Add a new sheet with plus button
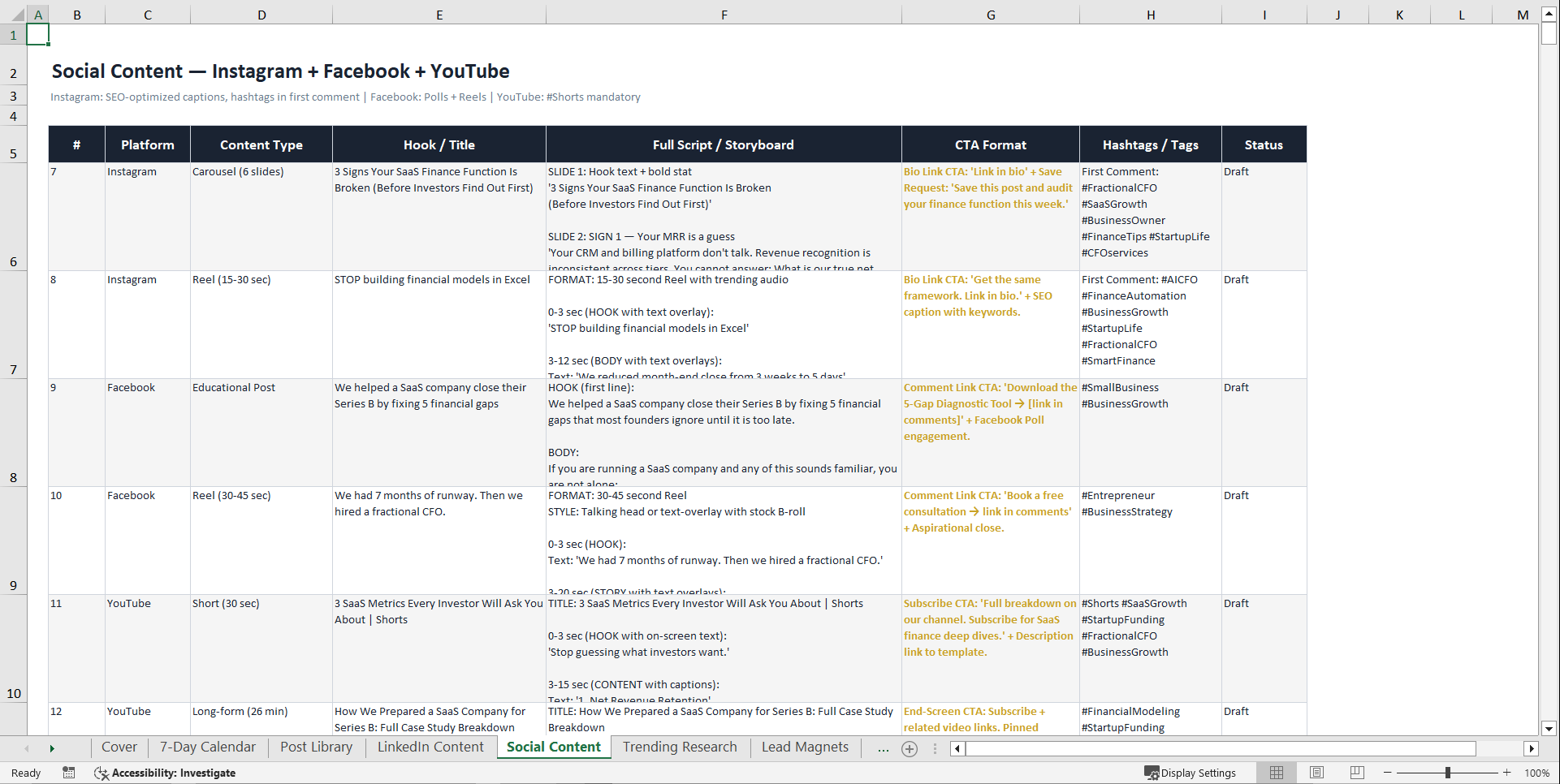The height and width of the screenshot is (784, 1560). point(910,749)
